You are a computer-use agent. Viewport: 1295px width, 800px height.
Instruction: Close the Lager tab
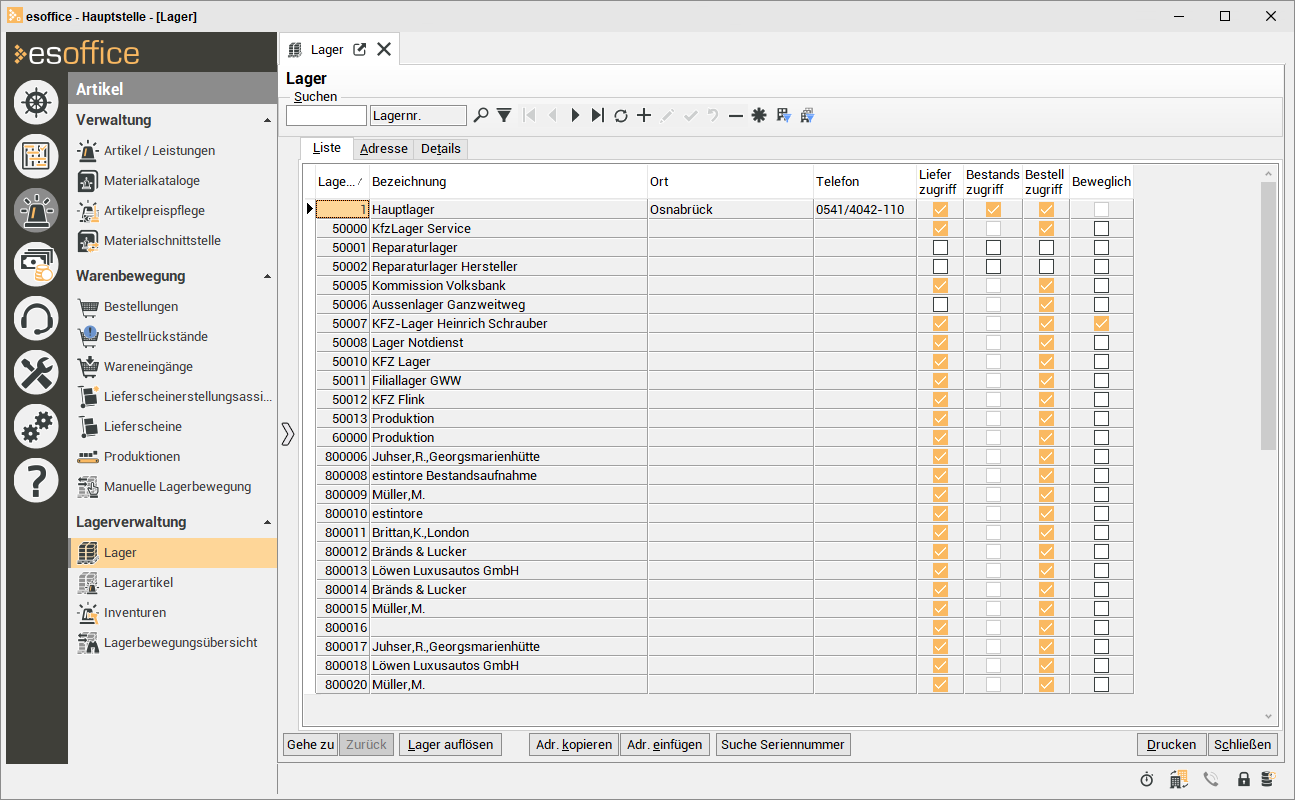(384, 49)
